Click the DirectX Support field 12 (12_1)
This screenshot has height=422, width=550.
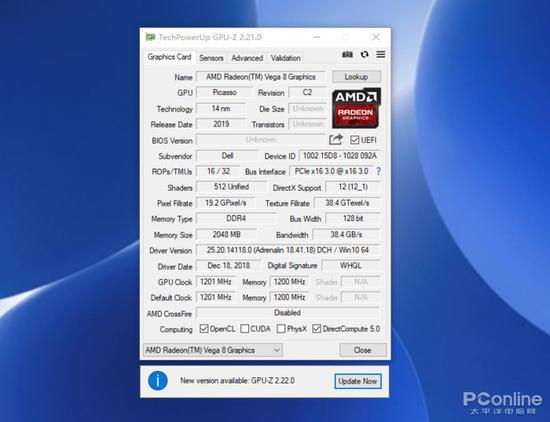click(x=353, y=187)
